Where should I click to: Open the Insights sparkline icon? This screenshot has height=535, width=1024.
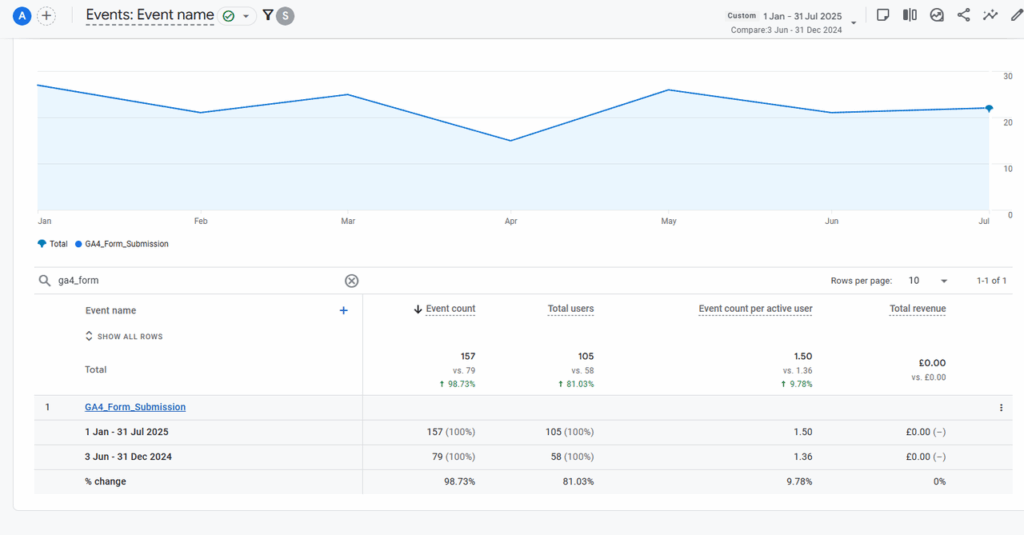(x=990, y=15)
